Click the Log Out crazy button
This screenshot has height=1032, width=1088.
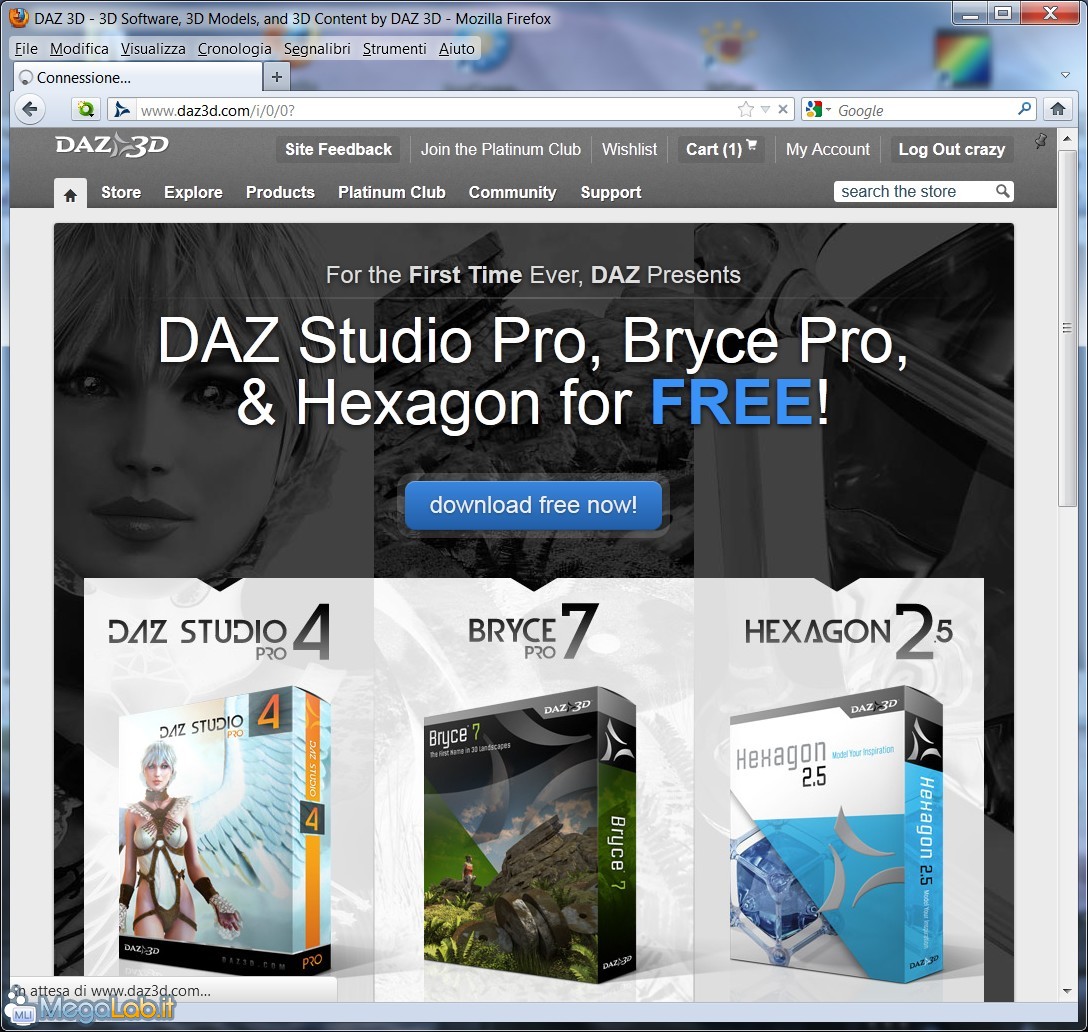950,149
